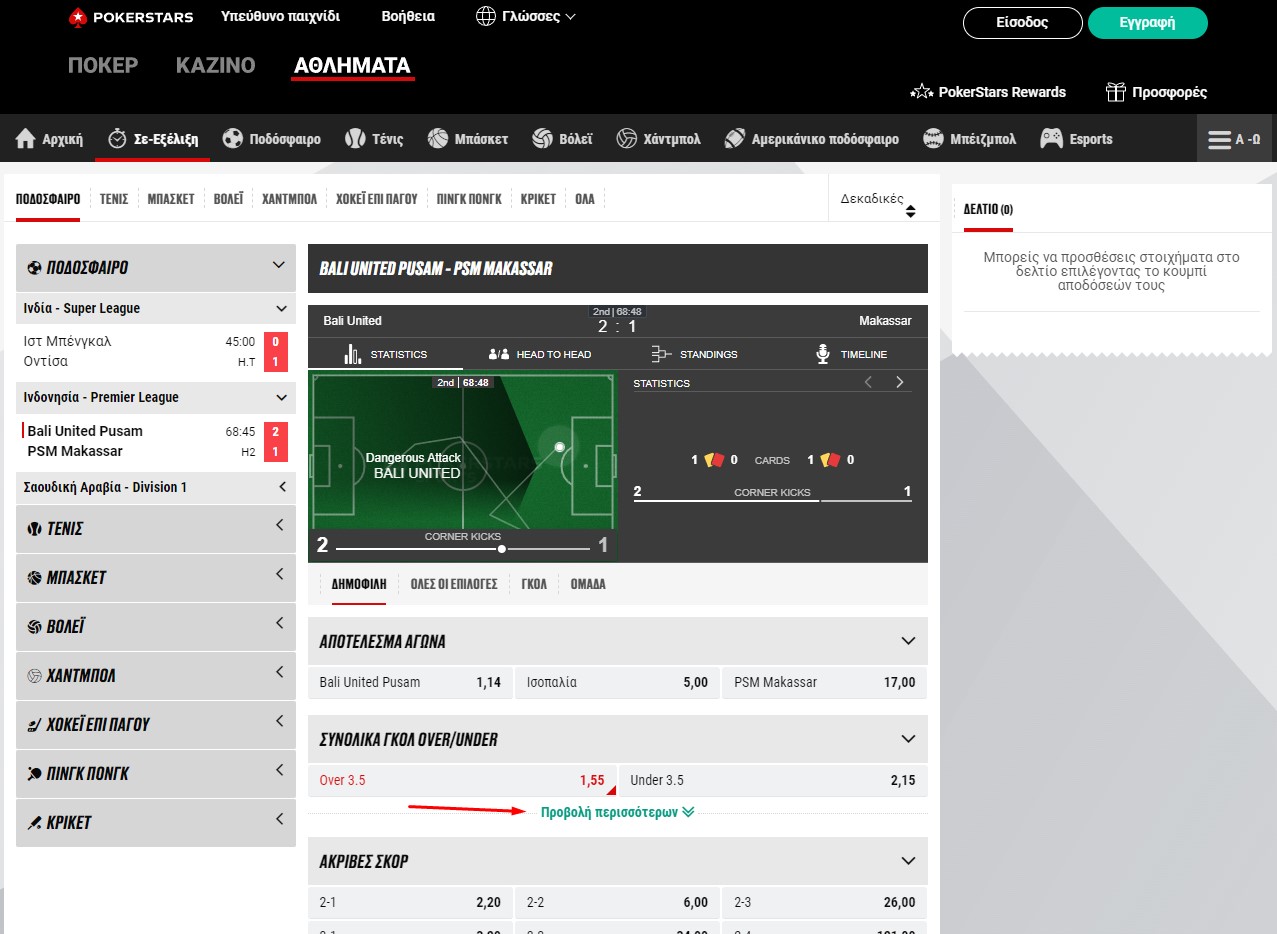Click the sidebar ΤΕΝΙΣ ball icon

[34, 529]
